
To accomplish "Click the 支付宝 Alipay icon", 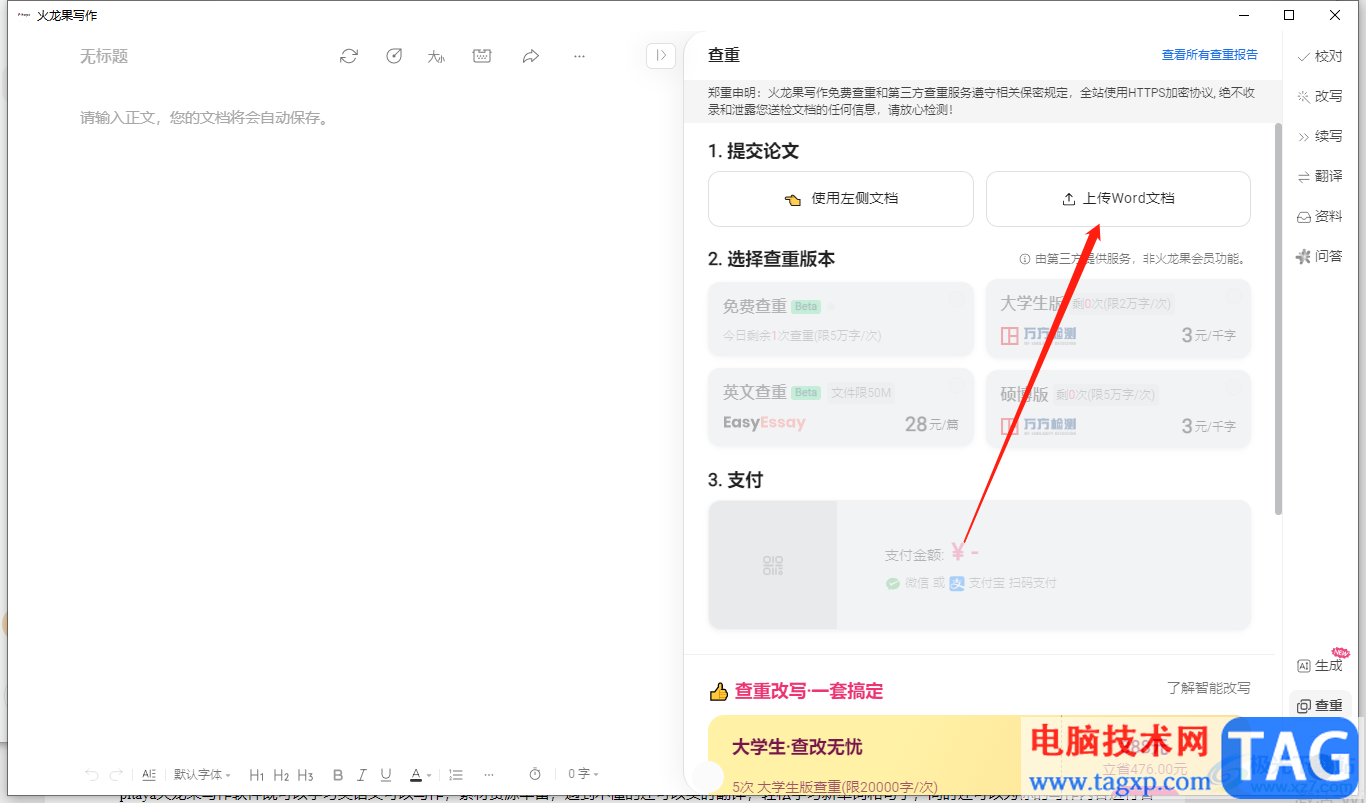I will [957, 583].
